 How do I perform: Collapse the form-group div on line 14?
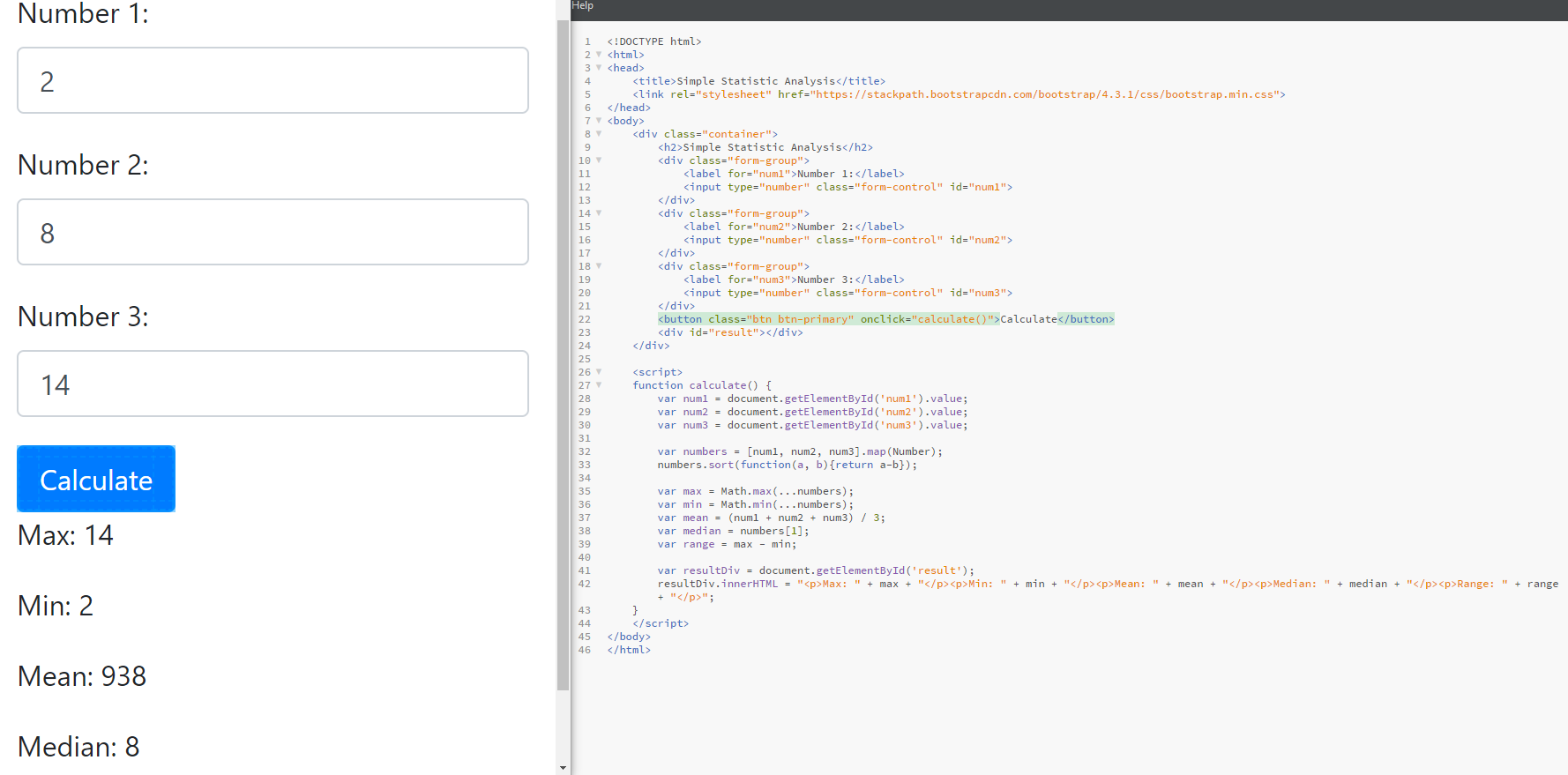click(x=599, y=213)
